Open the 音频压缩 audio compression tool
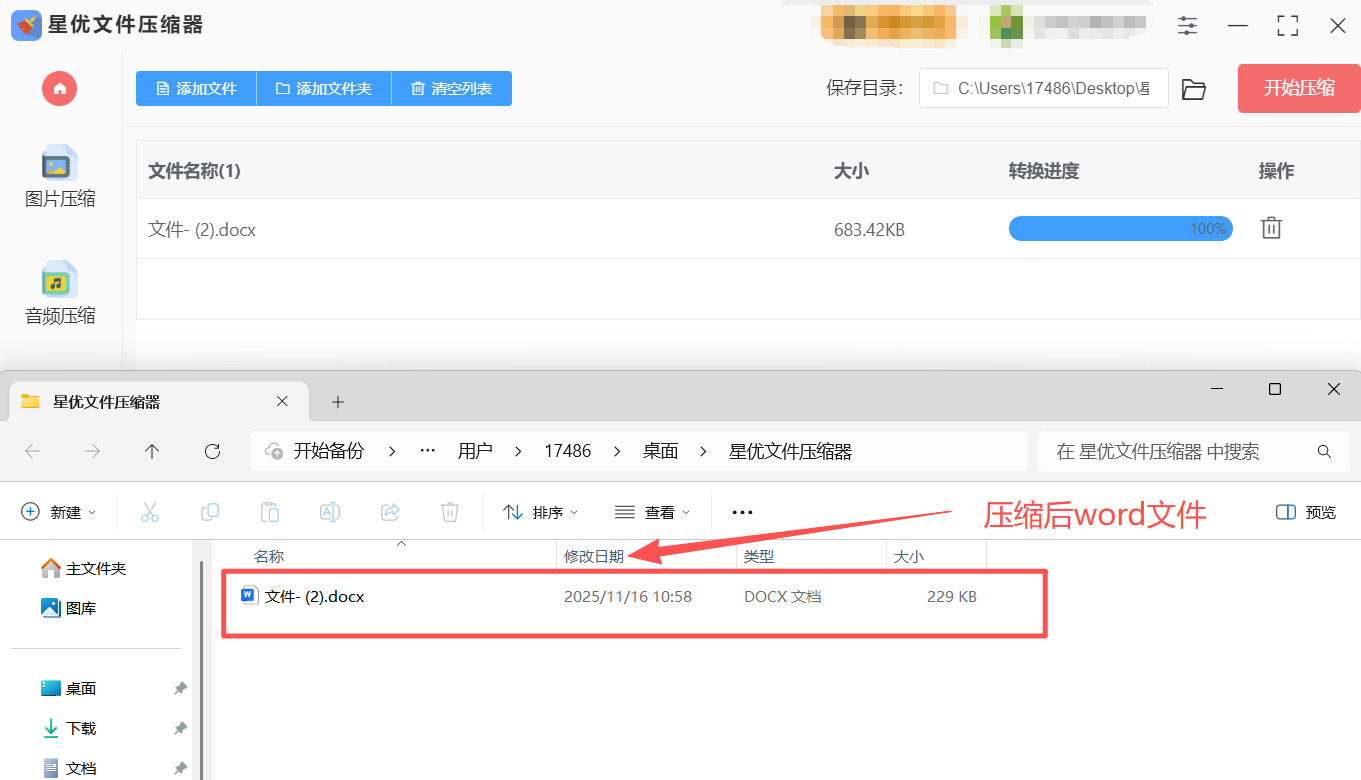 tap(60, 293)
